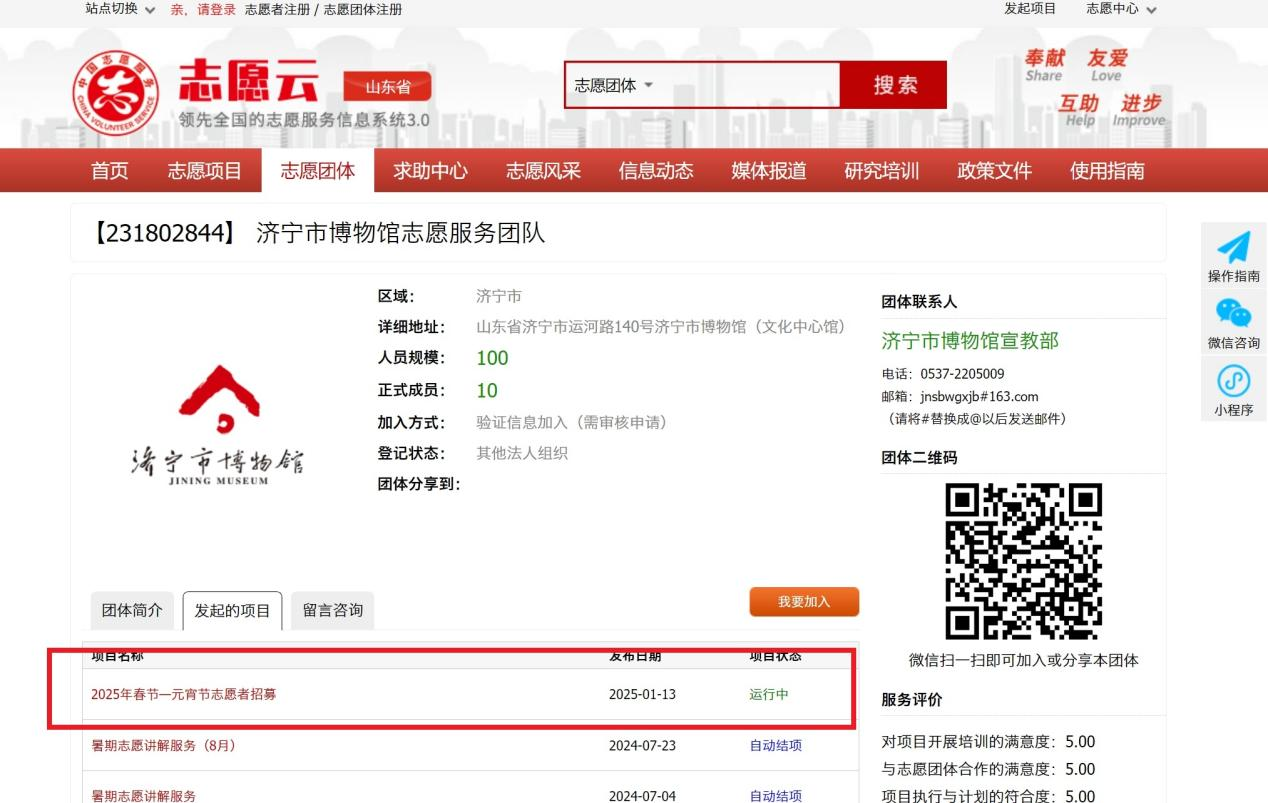Click the 人员规模 value 100
Image resolution: width=1268 pixels, height=803 pixels.
tap(492, 358)
